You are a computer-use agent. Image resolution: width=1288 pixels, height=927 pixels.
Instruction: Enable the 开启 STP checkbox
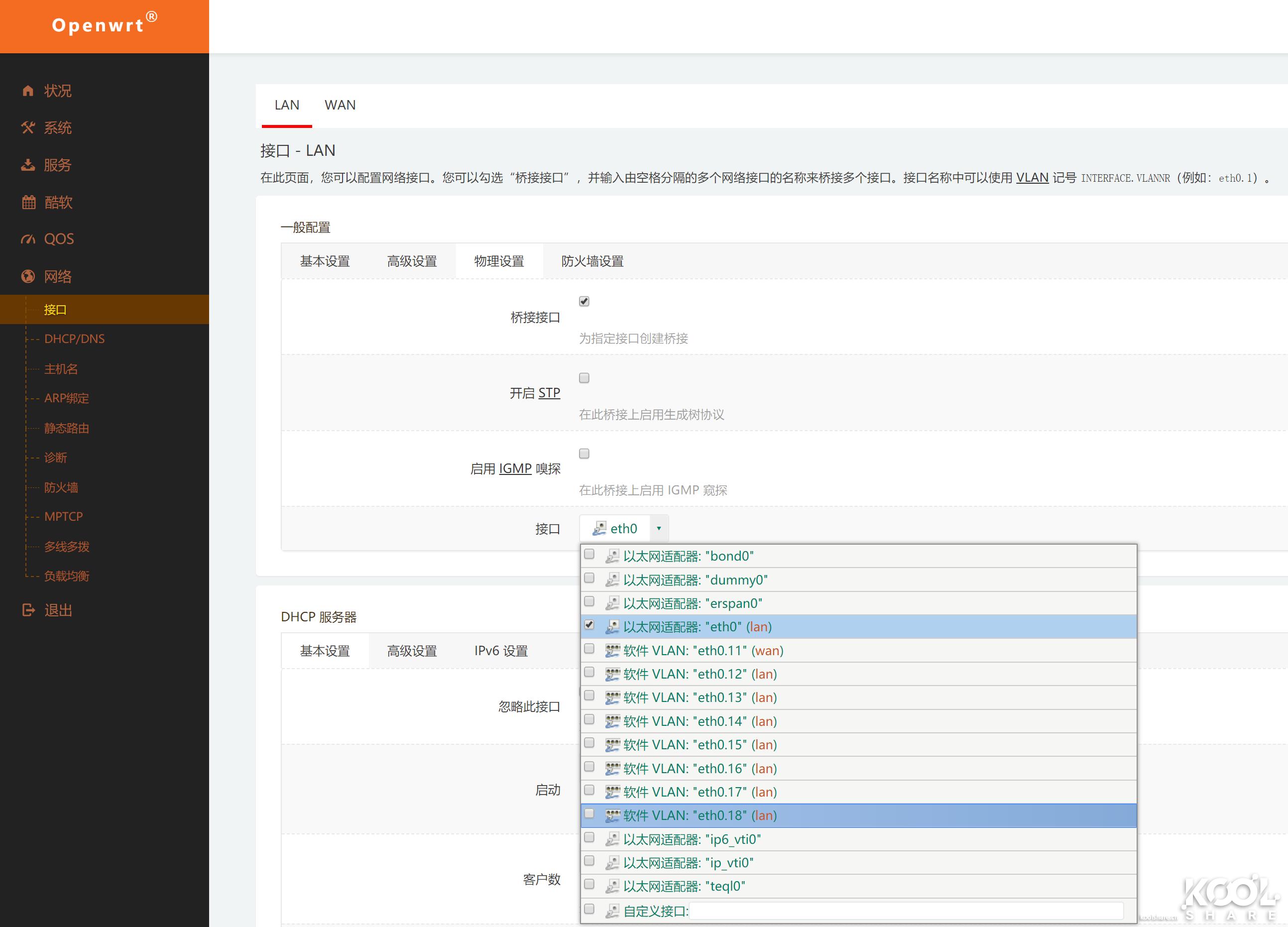coord(584,377)
